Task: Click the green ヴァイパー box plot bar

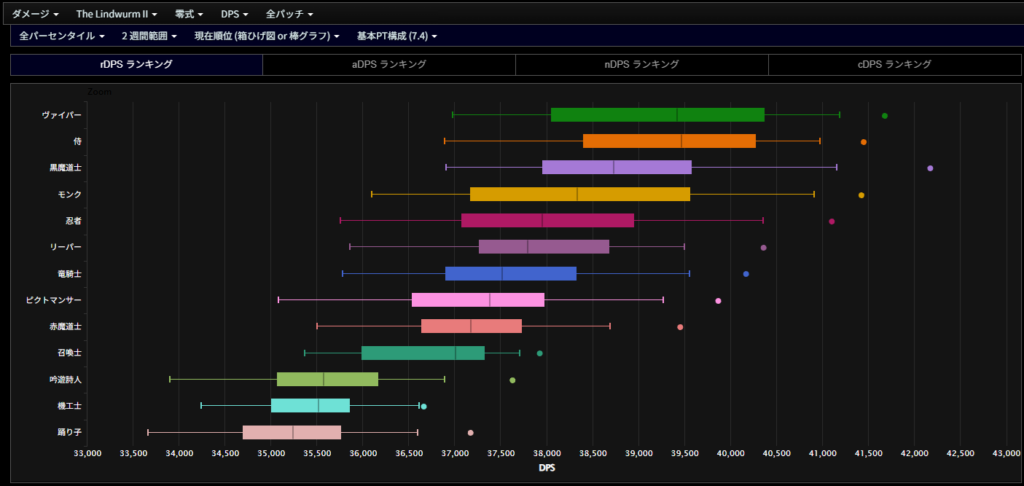Action: coord(657,115)
